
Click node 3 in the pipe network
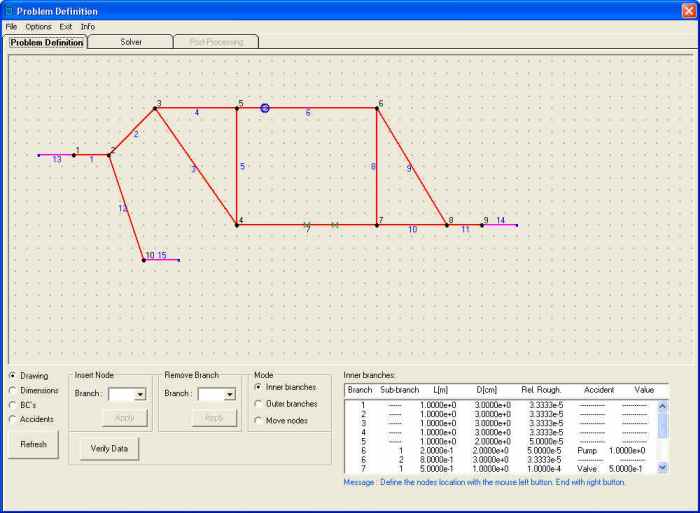coord(155,107)
